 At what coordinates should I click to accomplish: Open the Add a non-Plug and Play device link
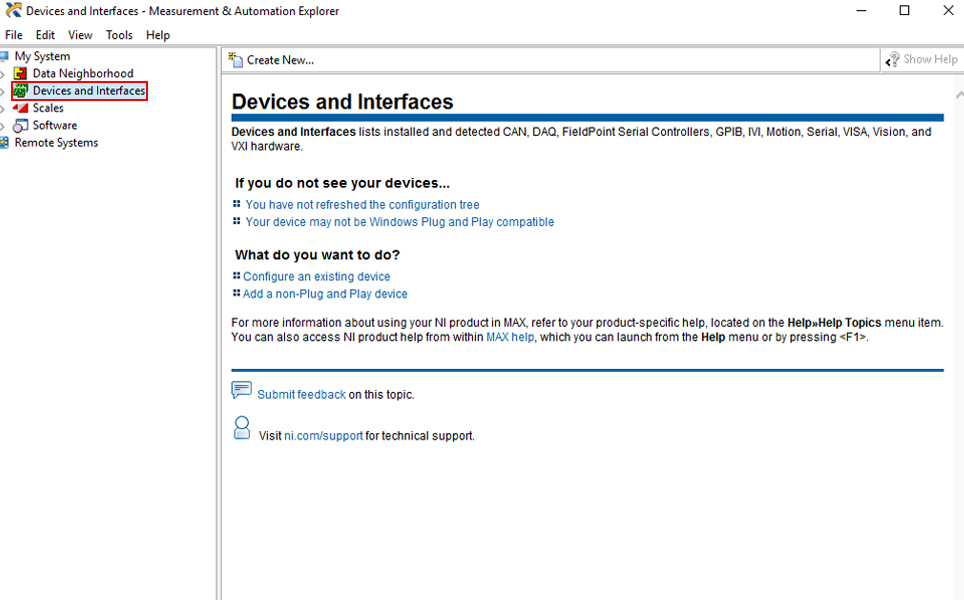[325, 294]
